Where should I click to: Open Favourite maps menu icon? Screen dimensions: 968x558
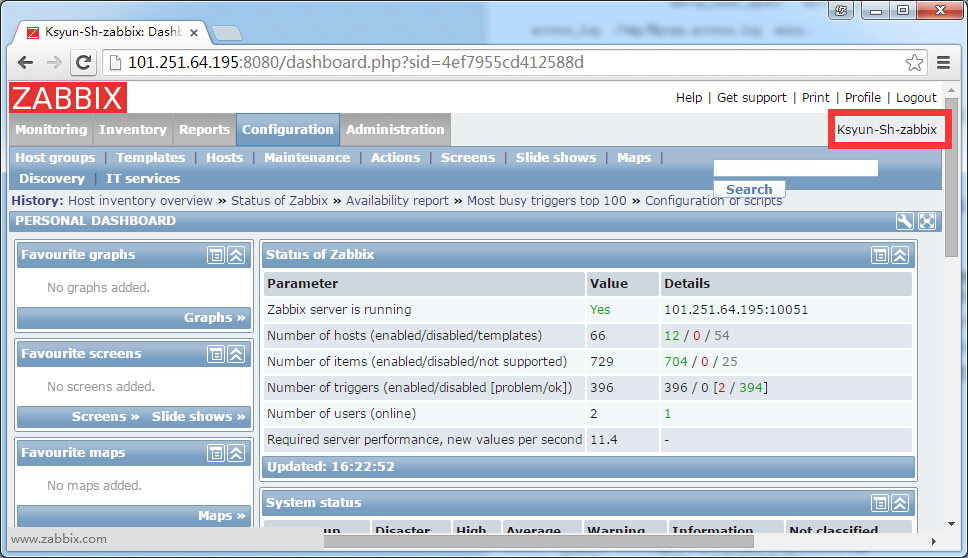[x=215, y=453]
